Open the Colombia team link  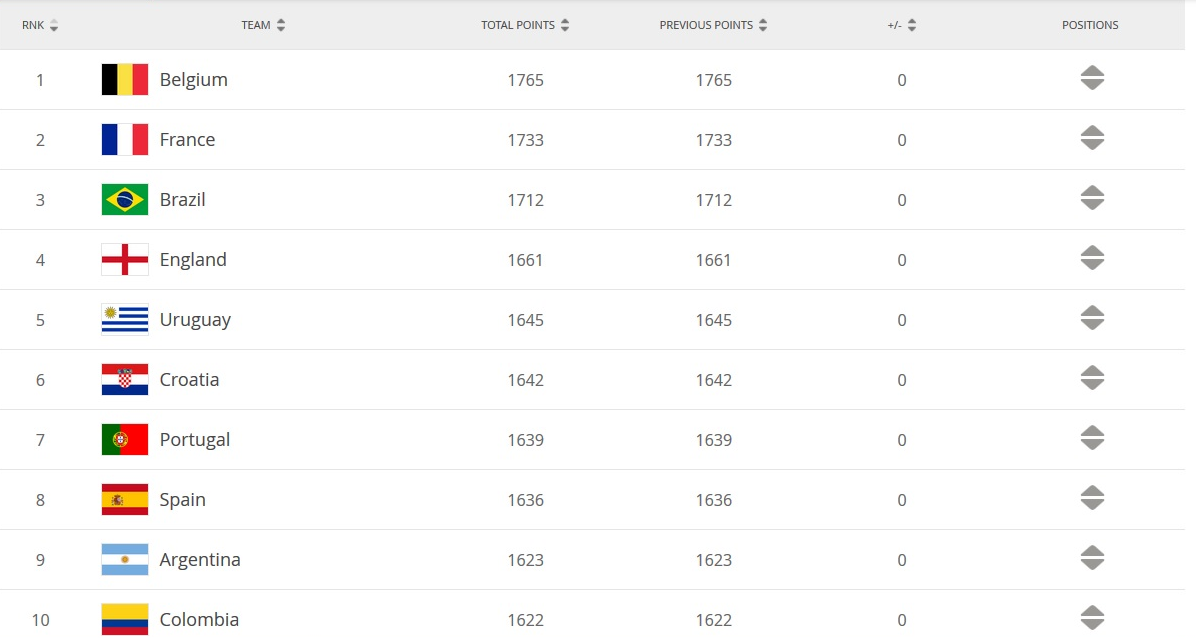tap(199, 620)
